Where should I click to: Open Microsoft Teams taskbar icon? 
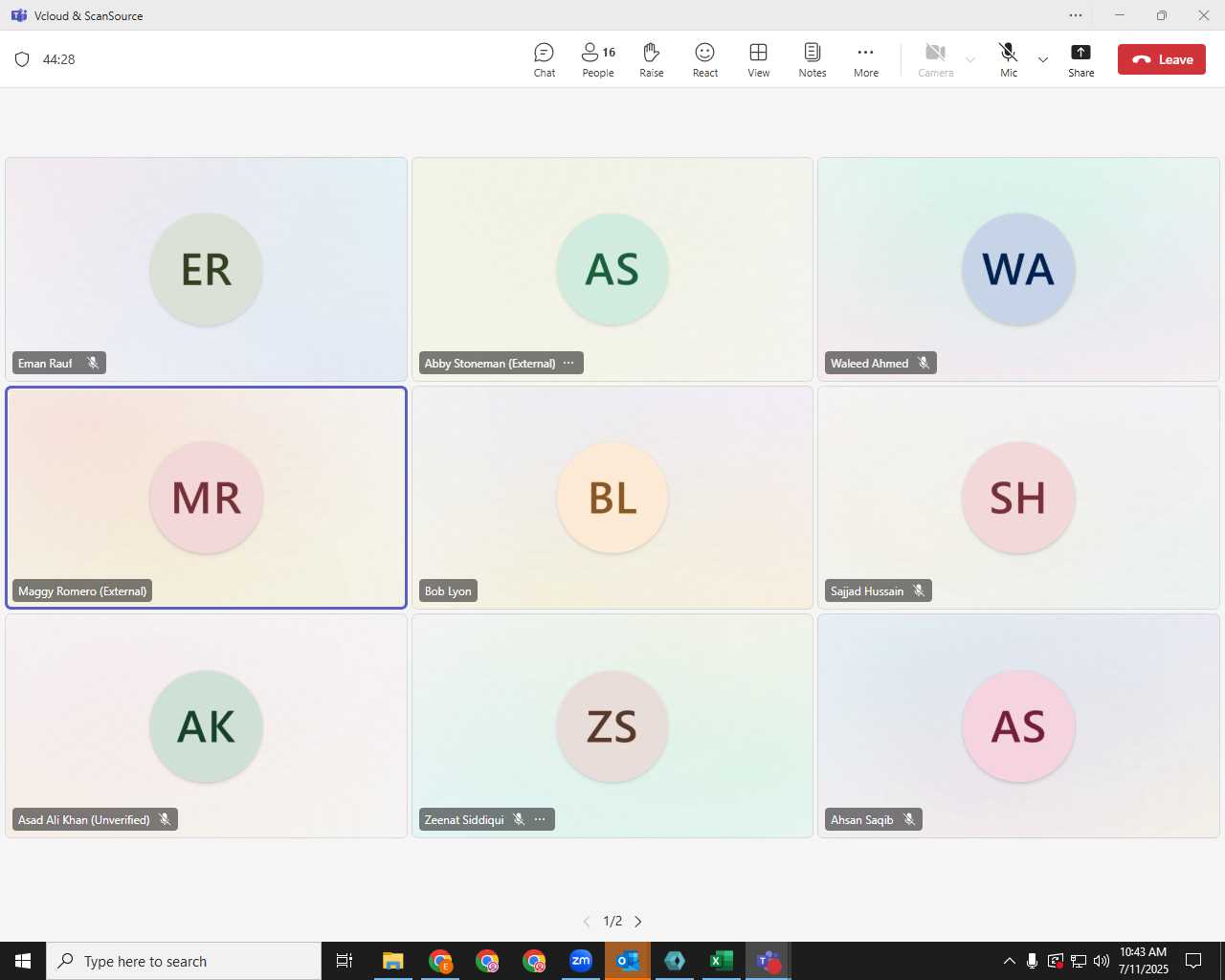(768, 961)
